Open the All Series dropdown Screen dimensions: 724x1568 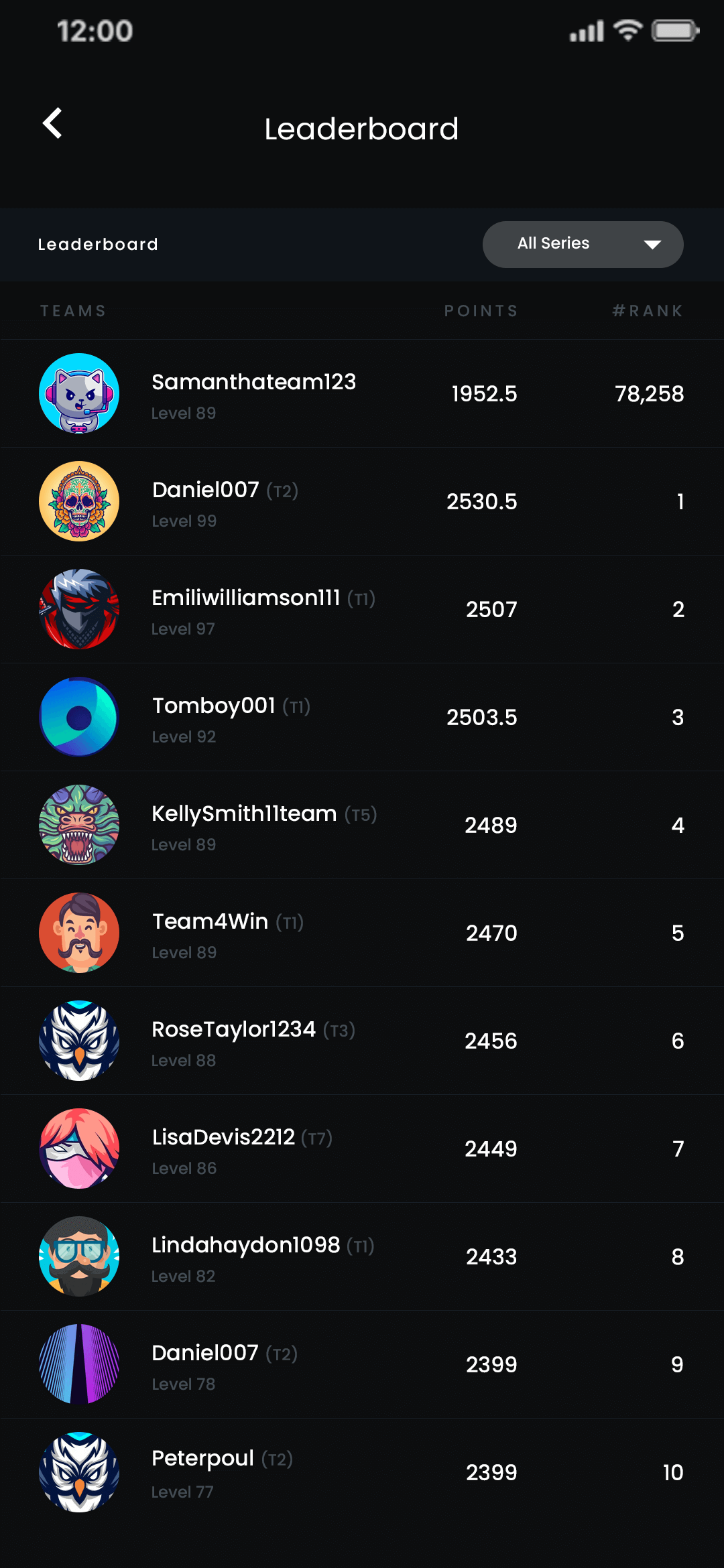(582, 245)
